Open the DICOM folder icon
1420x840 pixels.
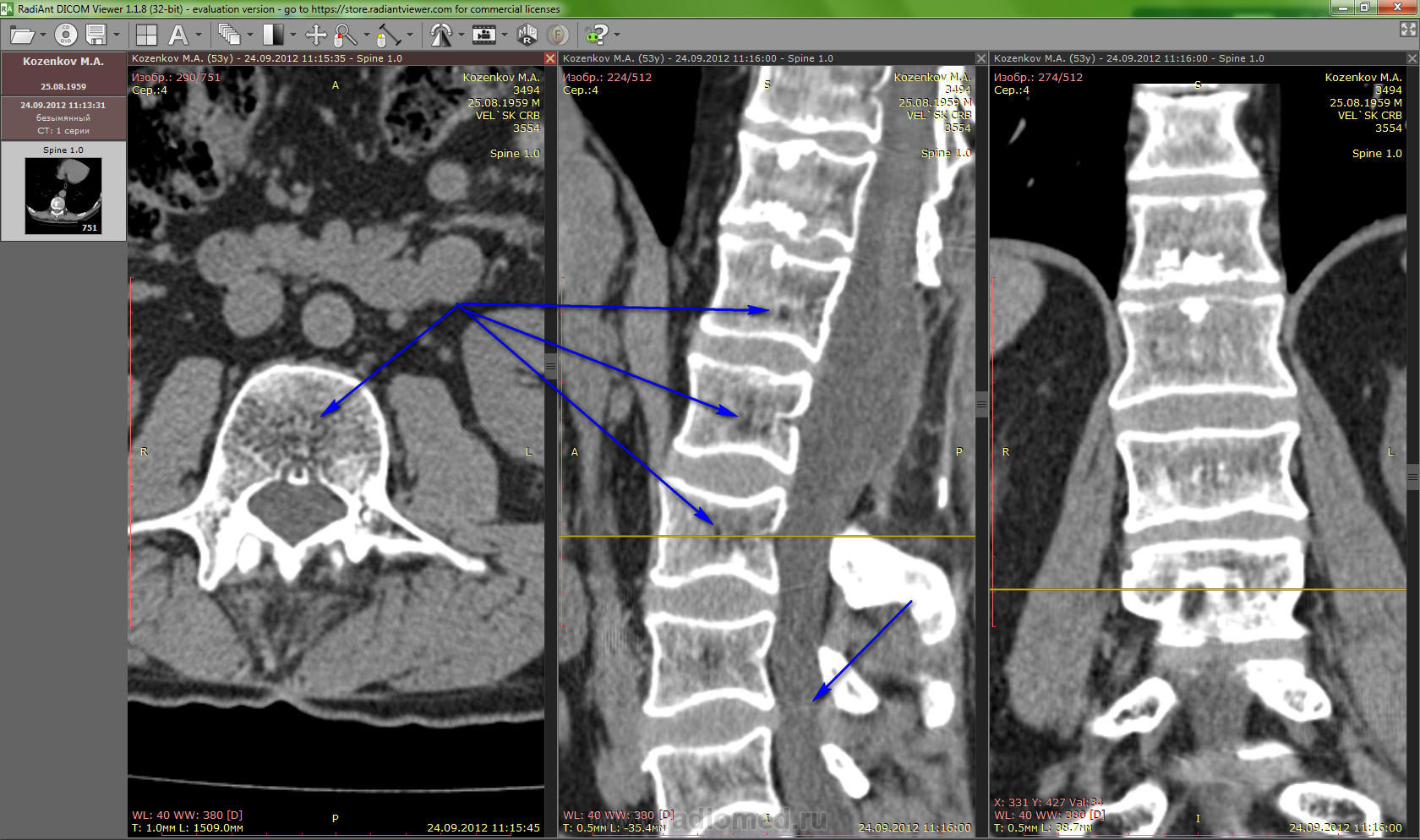tap(20, 35)
